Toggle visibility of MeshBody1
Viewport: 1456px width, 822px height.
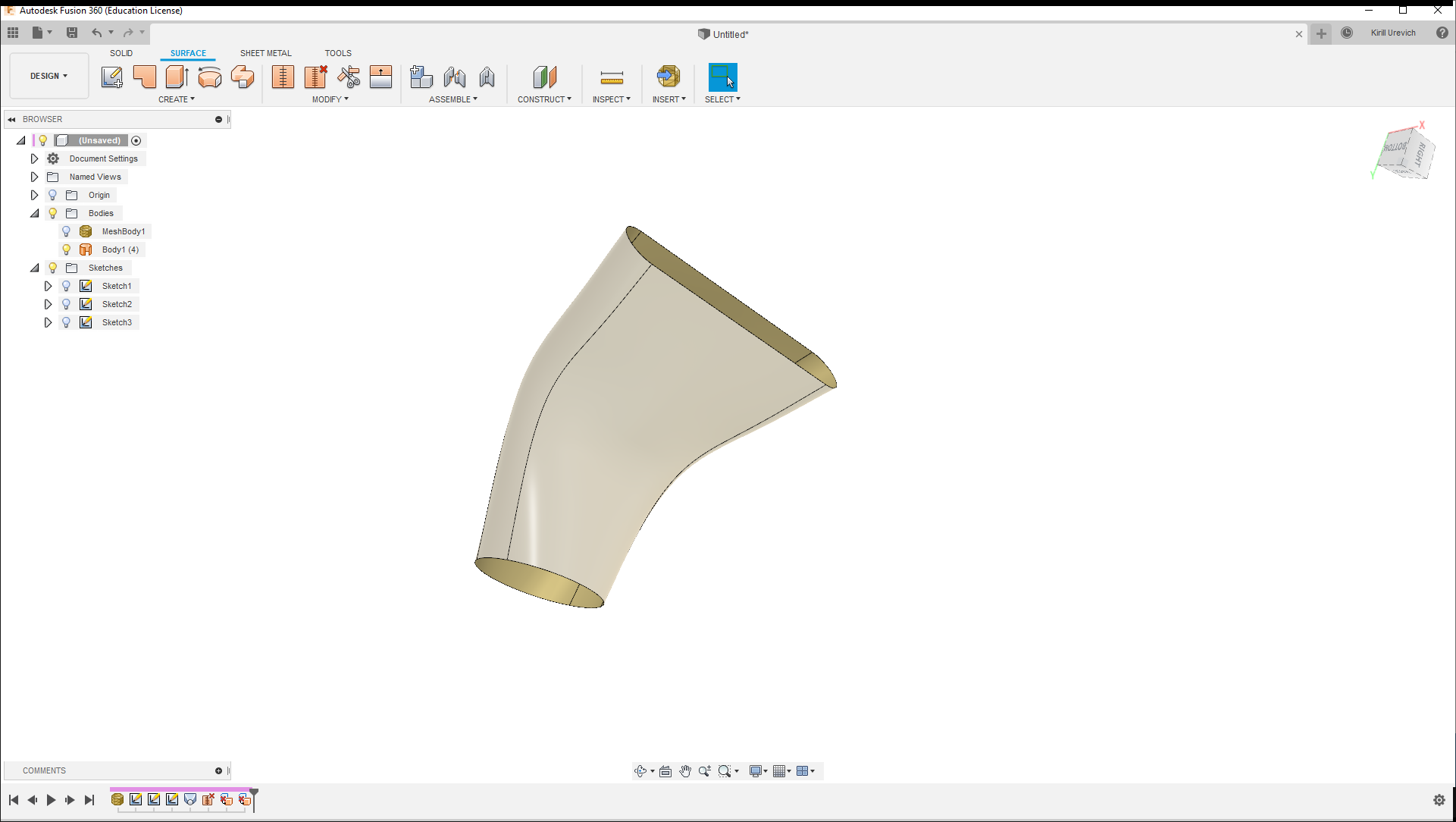tap(66, 231)
